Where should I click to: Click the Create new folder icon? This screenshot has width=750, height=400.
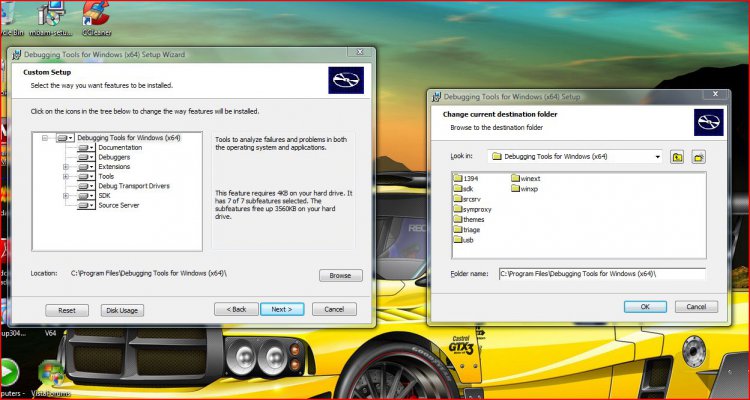tap(698, 156)
